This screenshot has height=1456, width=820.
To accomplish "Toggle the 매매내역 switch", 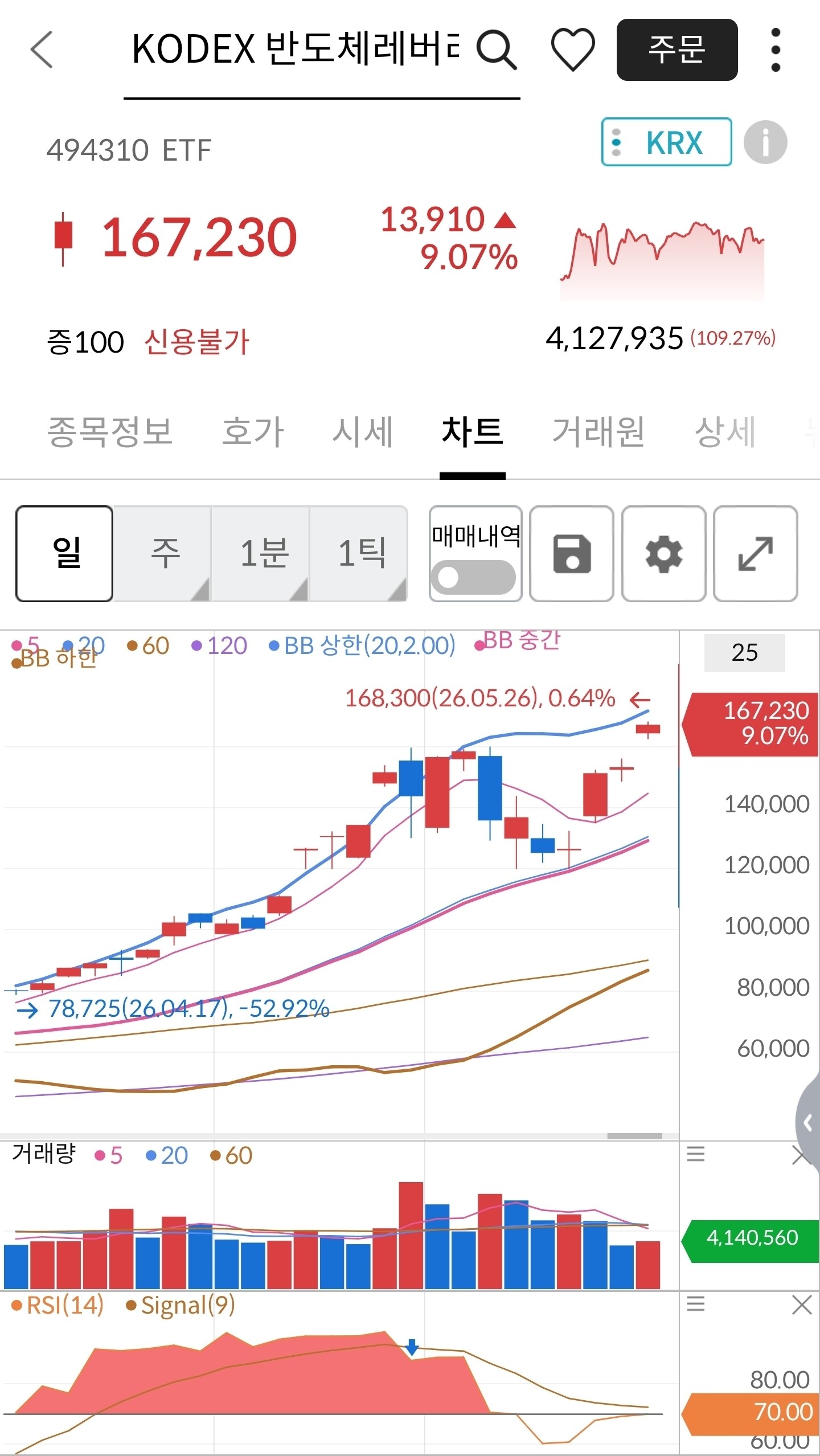I will coord(473,577).
